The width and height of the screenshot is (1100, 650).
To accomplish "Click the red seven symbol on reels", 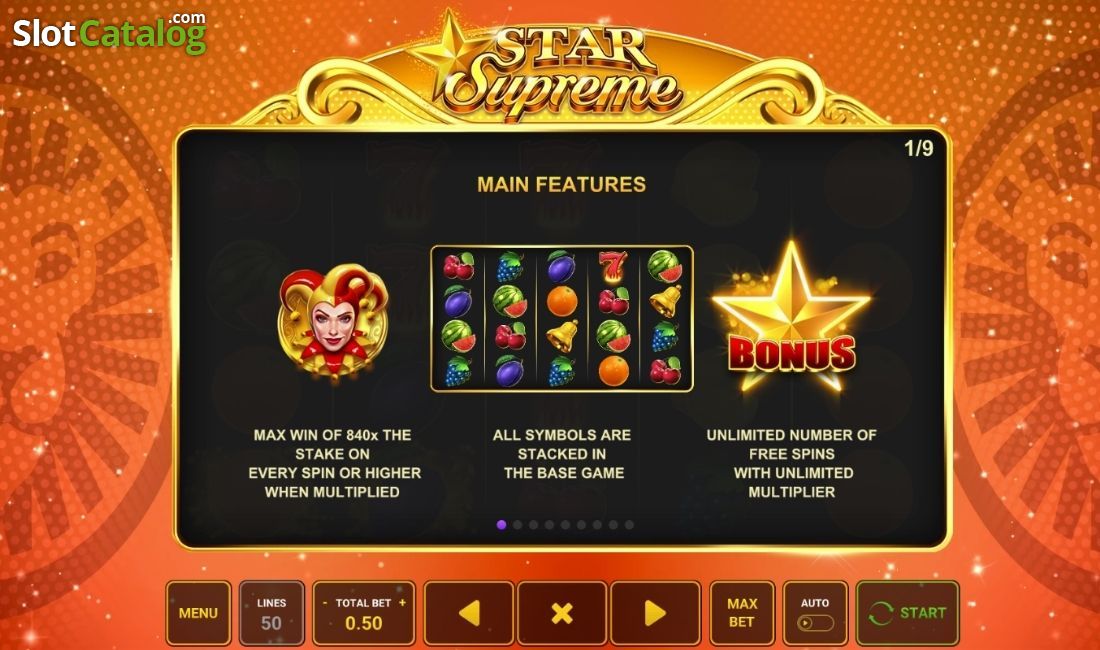I will 612,268.
